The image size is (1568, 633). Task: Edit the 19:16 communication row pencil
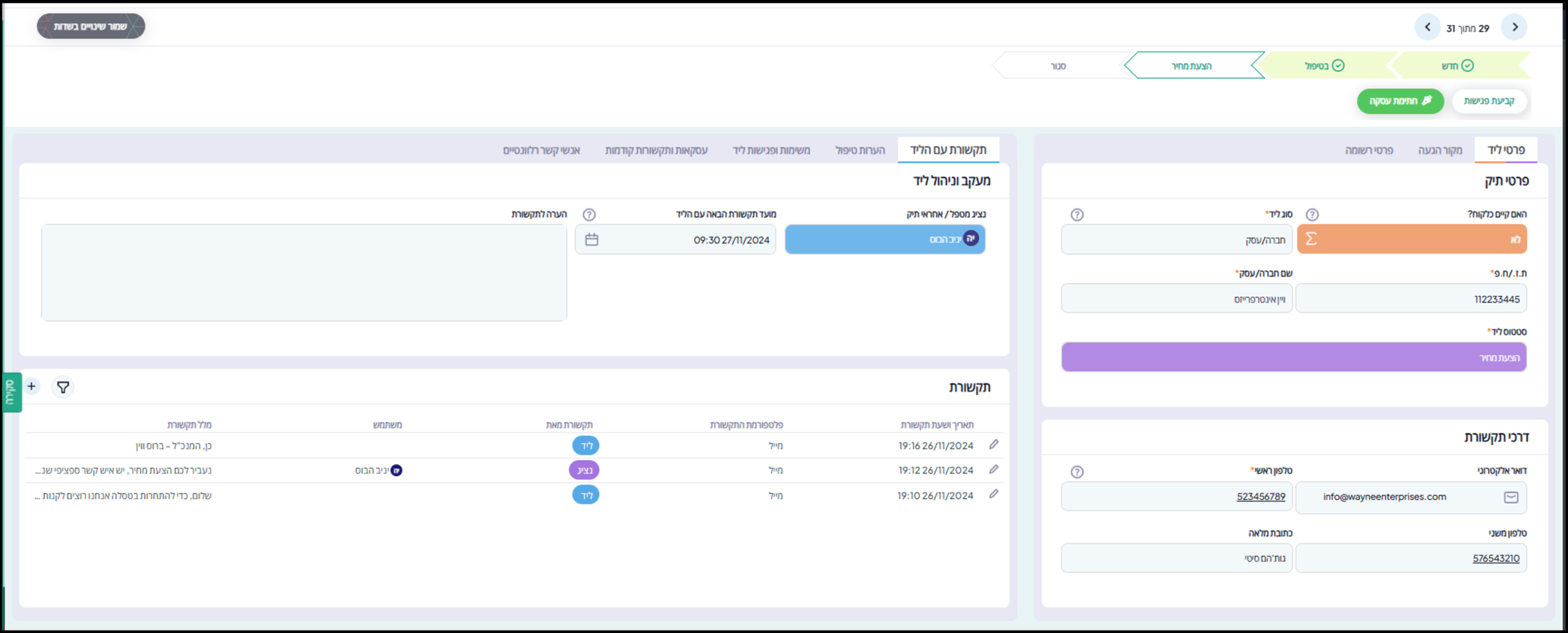pos(993,444)
